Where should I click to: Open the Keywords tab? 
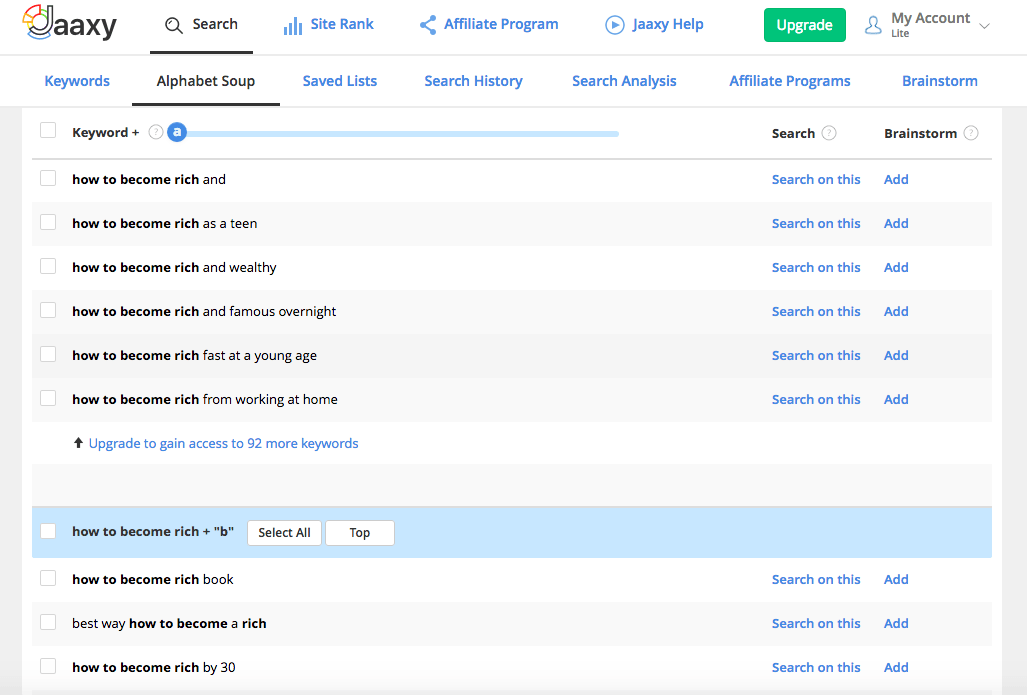pyautogui.click(x=77, y=81)
